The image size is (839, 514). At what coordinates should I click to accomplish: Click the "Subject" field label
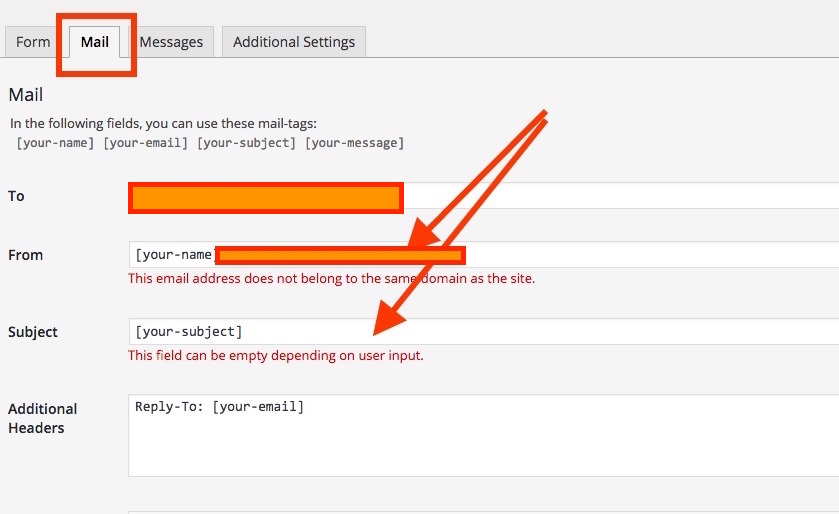point(33,332)
